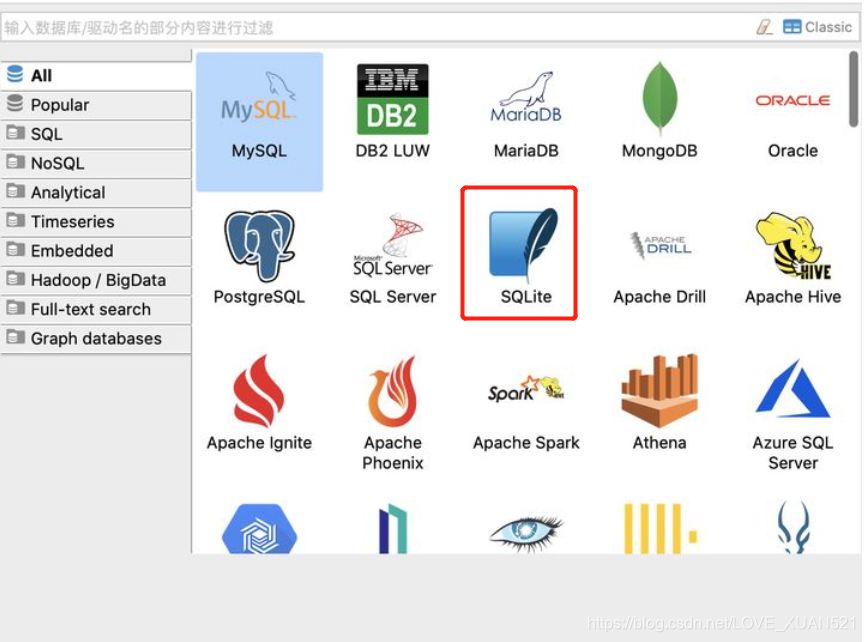Select the Apache Phoenix driver

coord(392,413)
